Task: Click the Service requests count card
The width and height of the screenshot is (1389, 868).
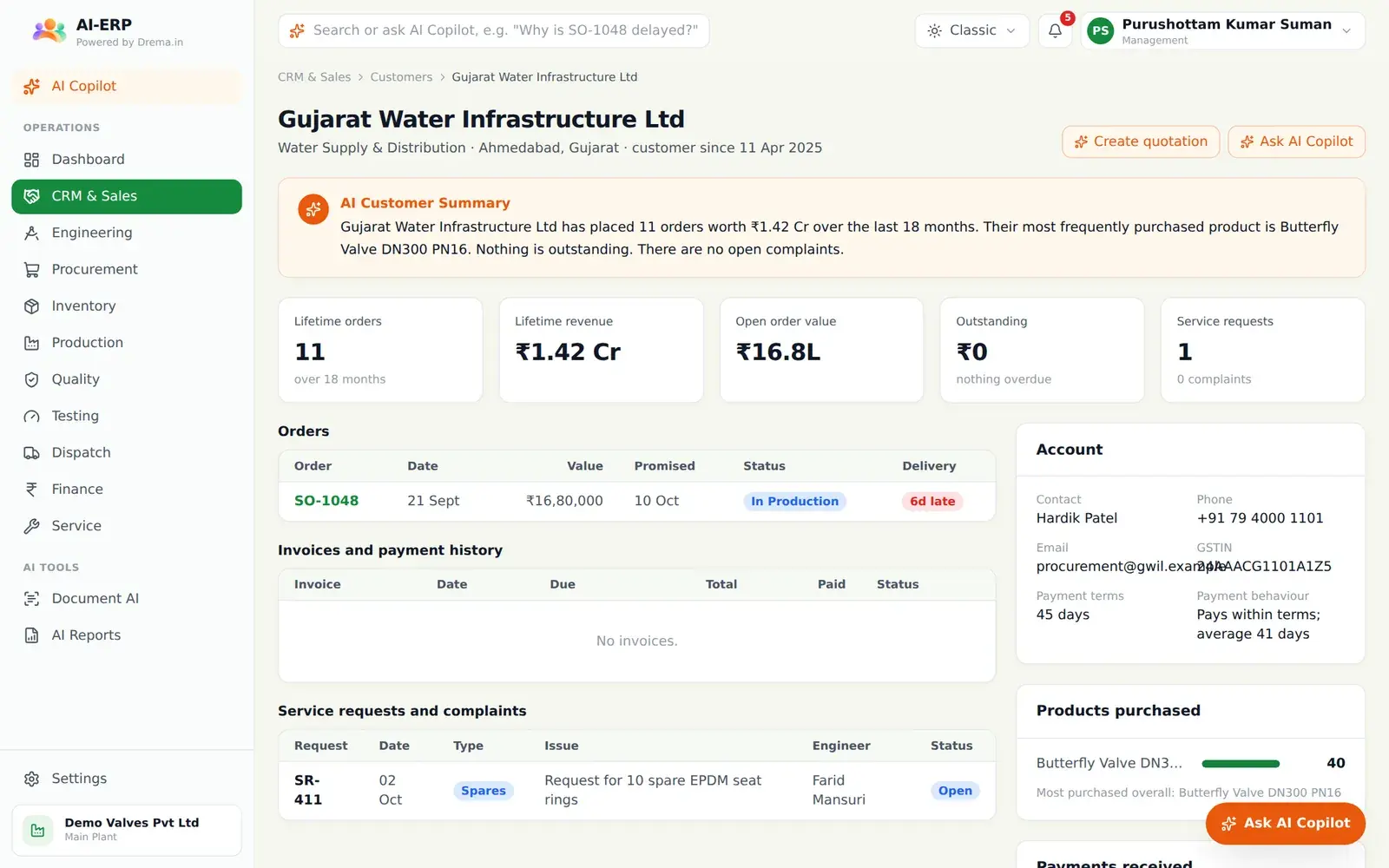Action: coord(1262,350)
